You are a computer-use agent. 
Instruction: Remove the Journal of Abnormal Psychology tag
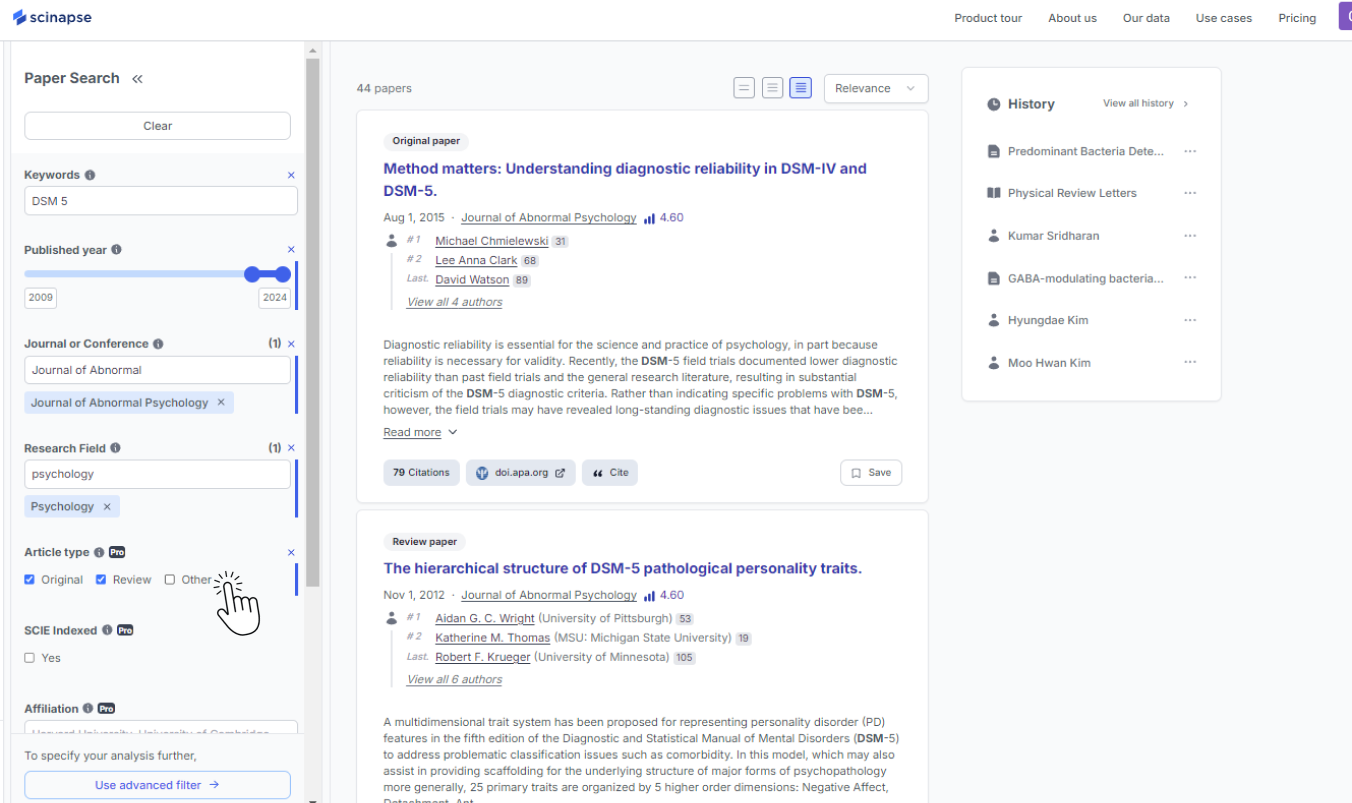tap(221, 403)
